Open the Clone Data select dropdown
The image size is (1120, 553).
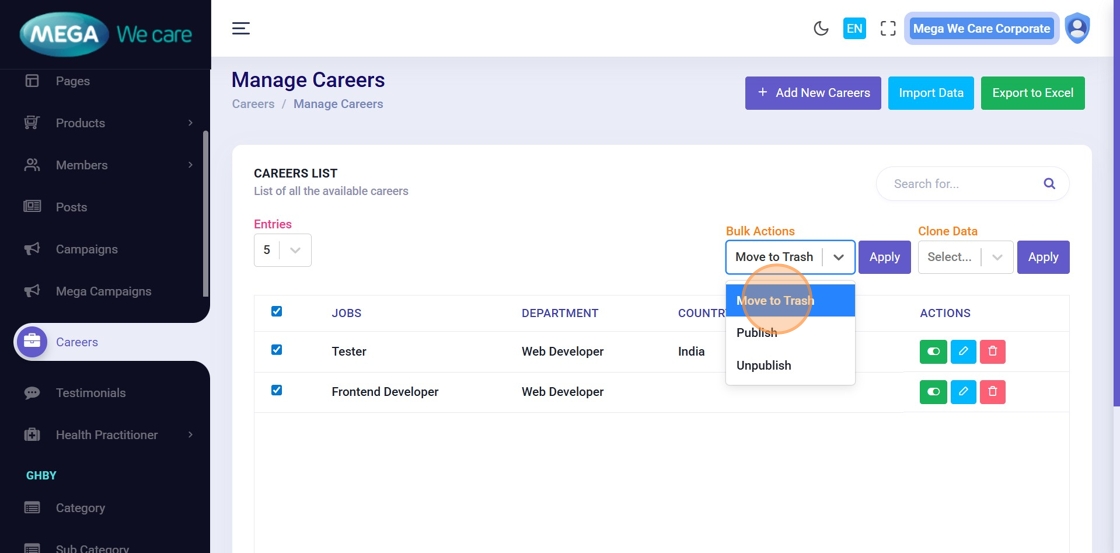(965, 257)
